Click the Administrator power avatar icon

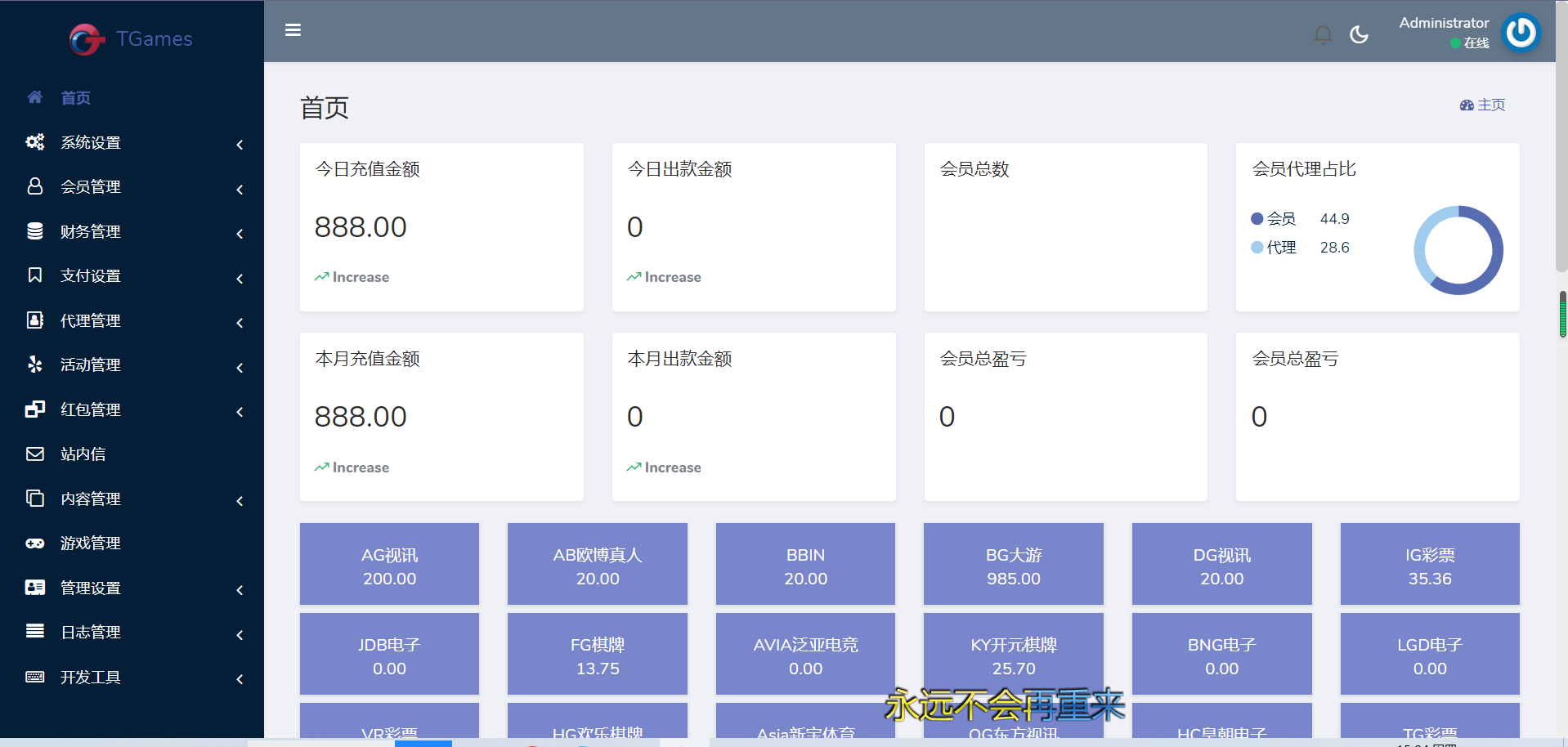(x=1521, y=33)
